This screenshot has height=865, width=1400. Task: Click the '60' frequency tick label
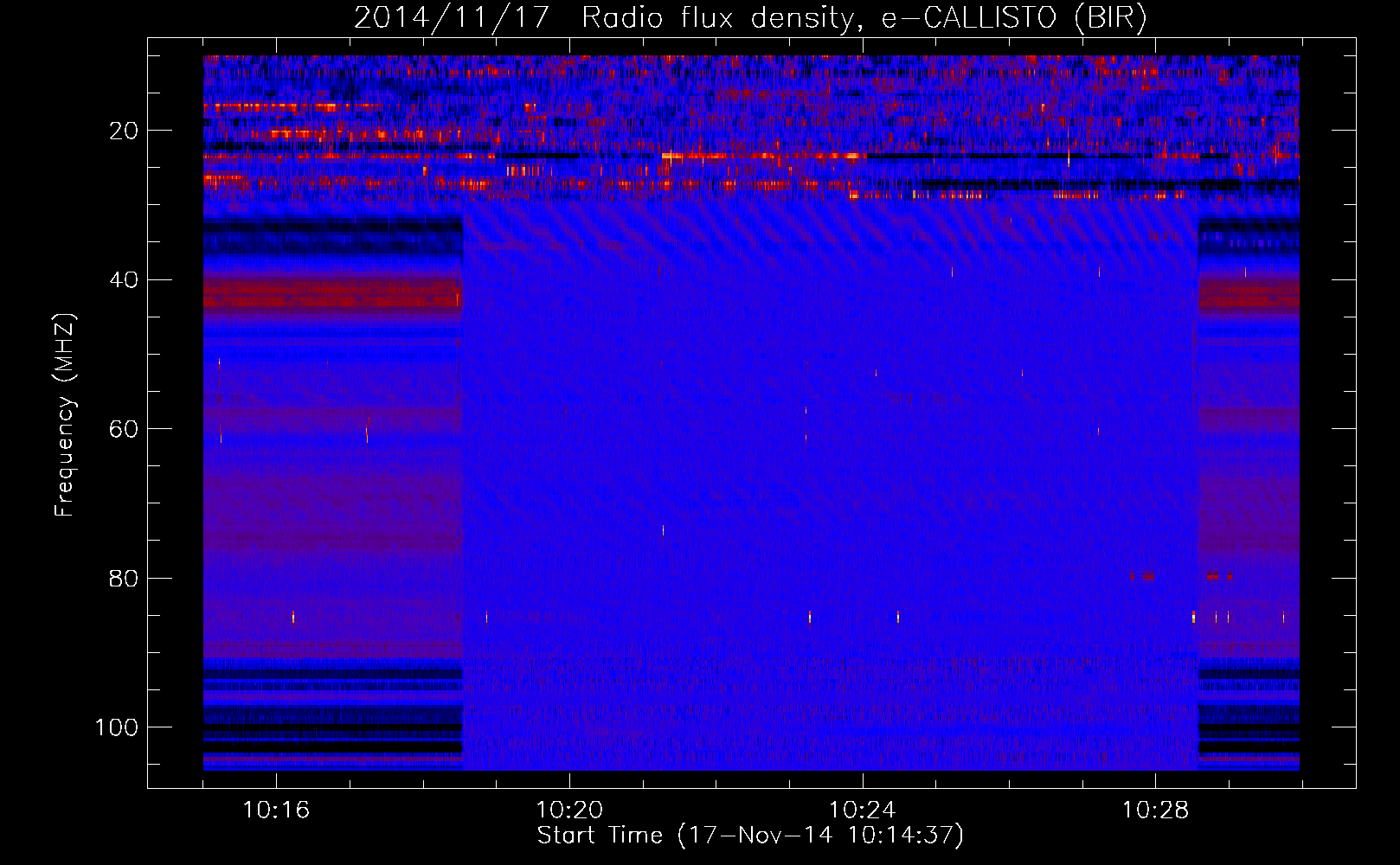tap(124, 429)
